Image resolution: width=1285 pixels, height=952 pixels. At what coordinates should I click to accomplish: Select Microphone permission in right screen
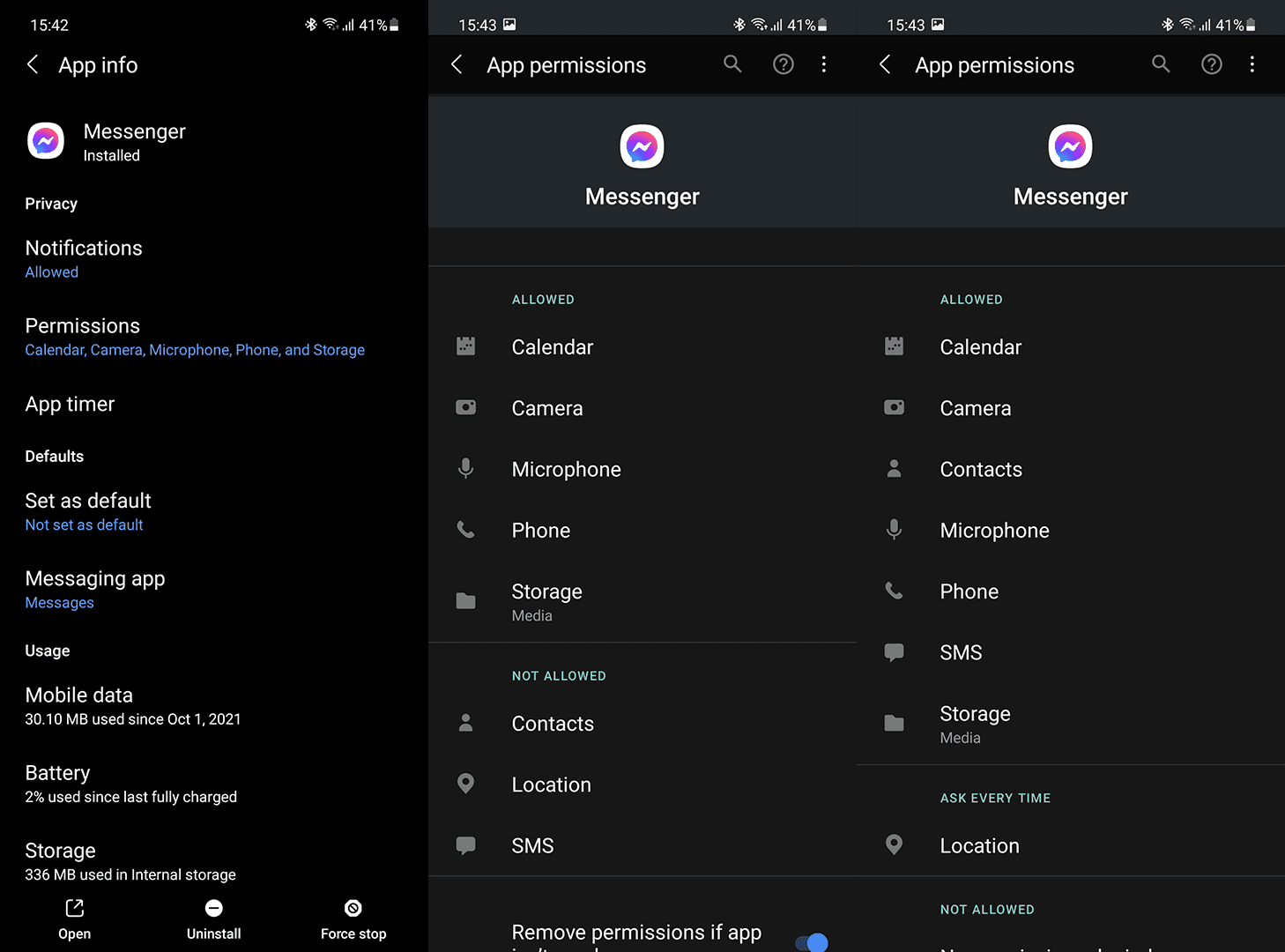[x=1071, y=530]
